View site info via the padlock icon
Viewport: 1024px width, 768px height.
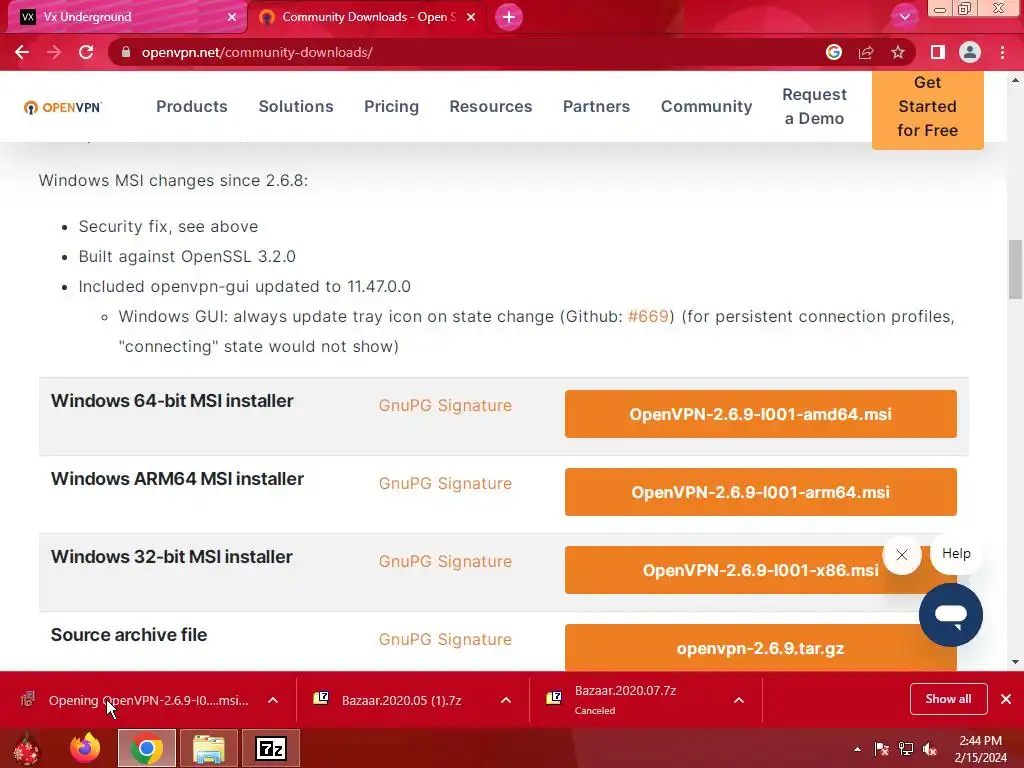tap(126, 52)
